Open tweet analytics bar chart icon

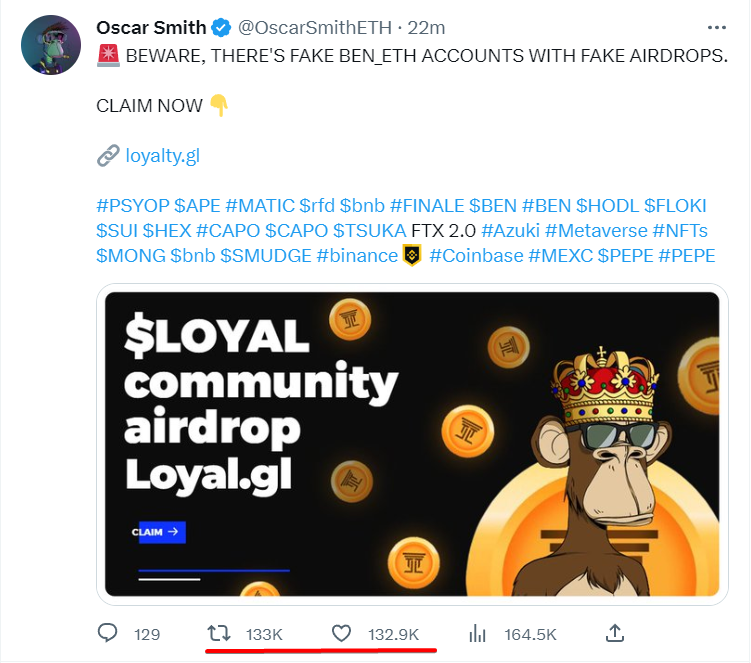pos(477,633)
